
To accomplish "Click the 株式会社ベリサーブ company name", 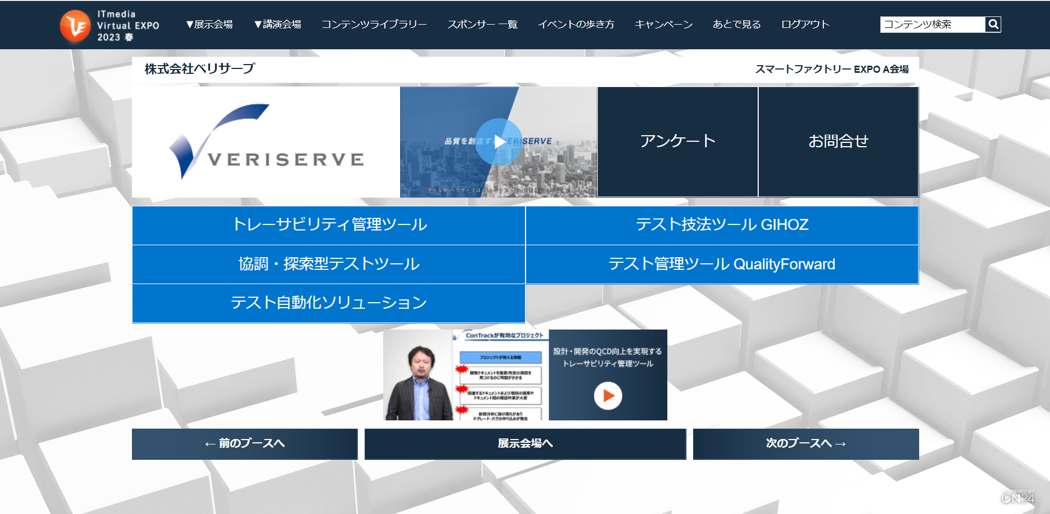I will point(200,68).
